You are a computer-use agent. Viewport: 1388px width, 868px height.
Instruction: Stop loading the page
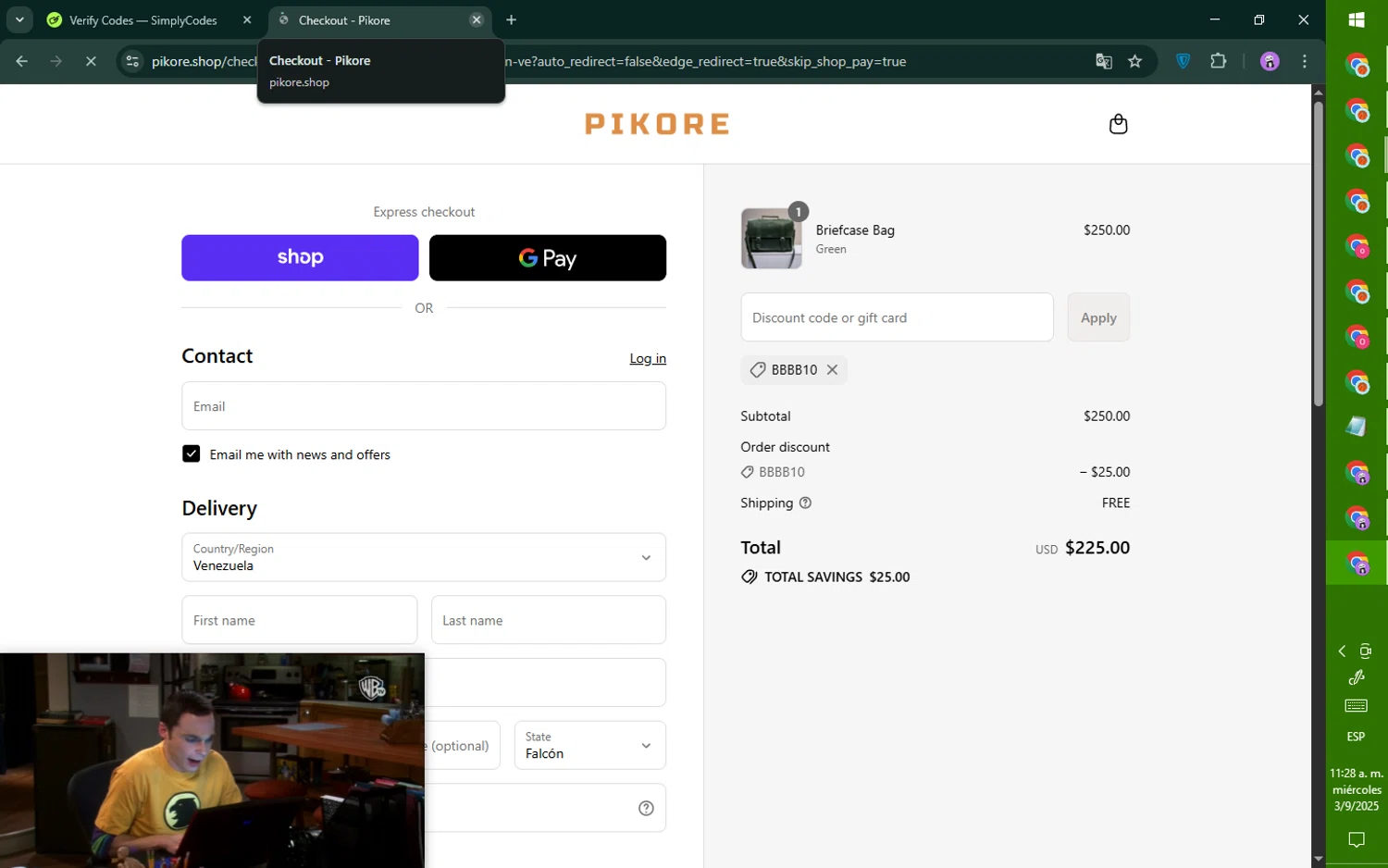click(x=91, y=61)
